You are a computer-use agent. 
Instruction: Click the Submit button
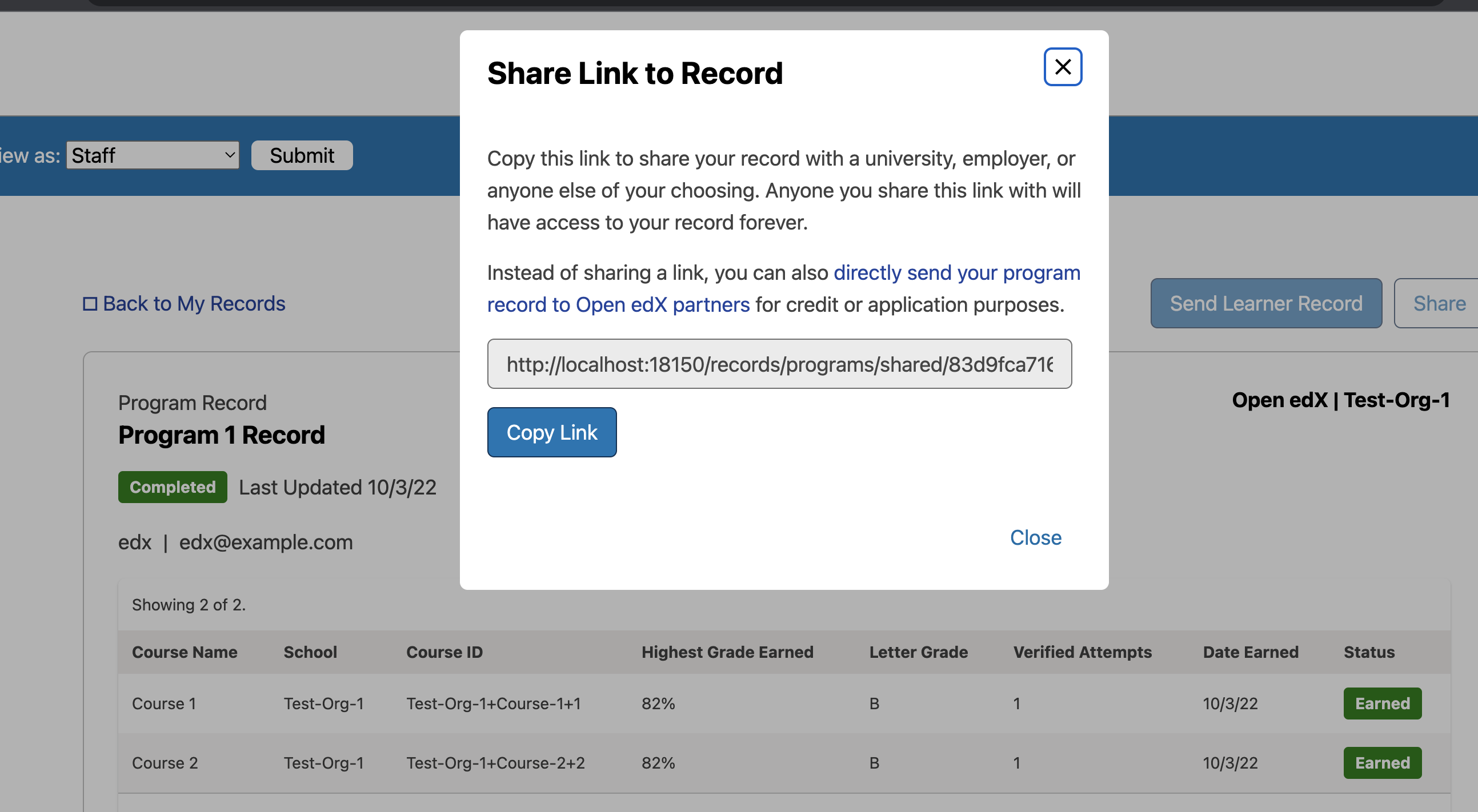pyautogui.click(x=302, y=155)
